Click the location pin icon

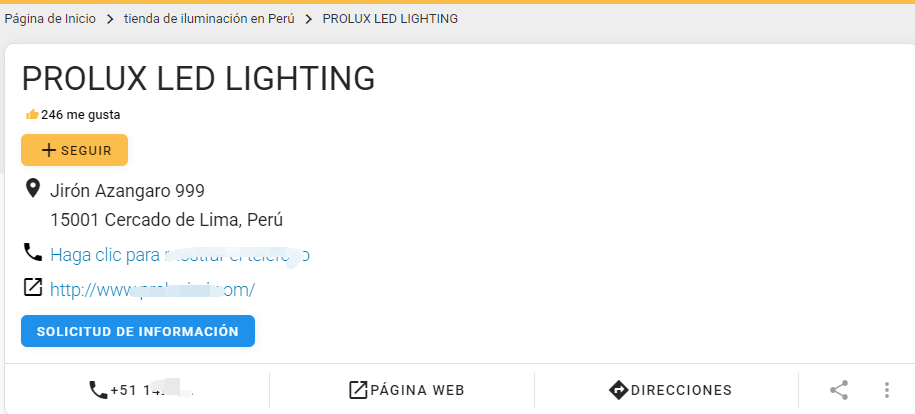[33, 189]
